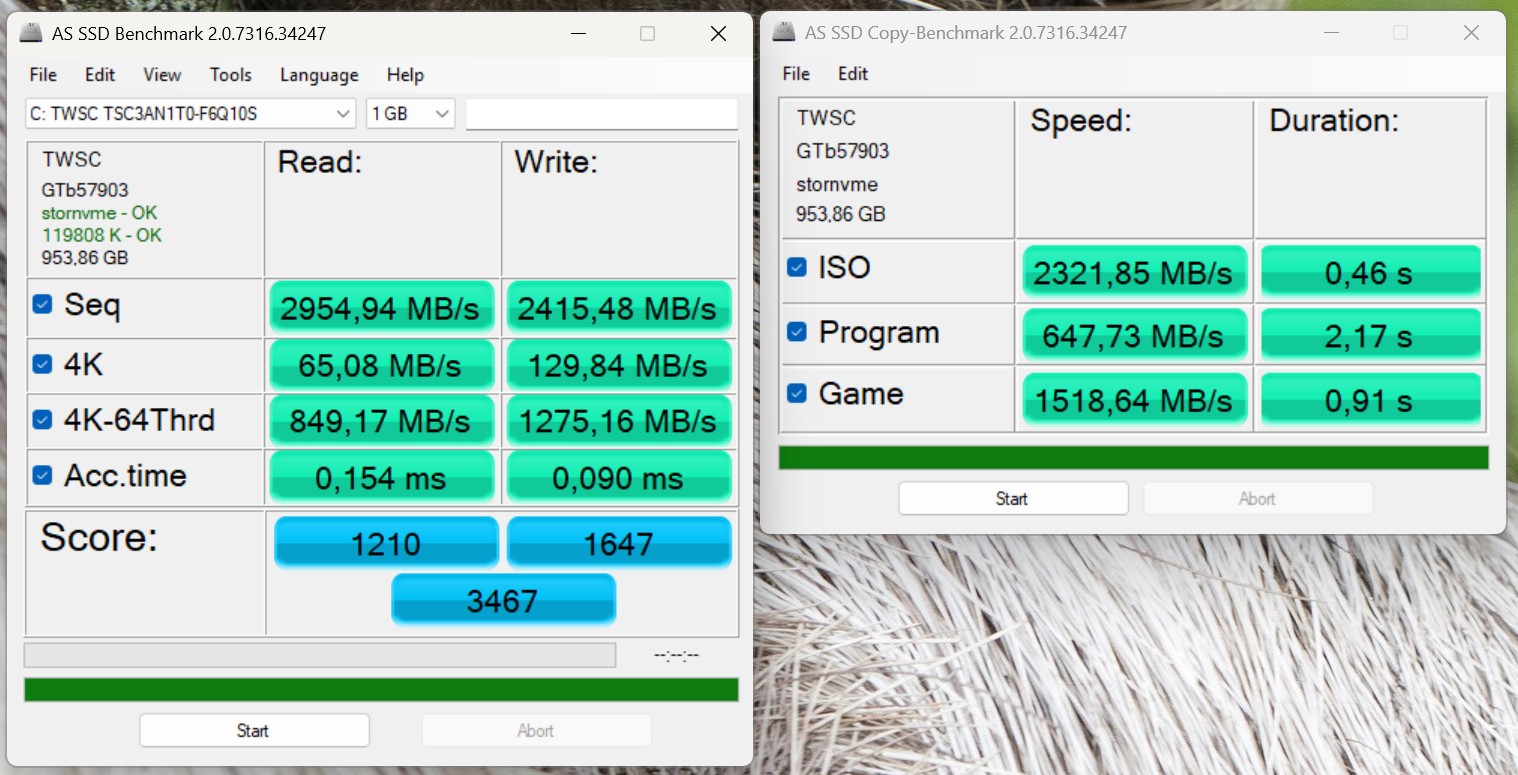This screenshot has height=775, width=1518.
Task: Disable the Game copy test checkbox
Action: tap(797, 393)
